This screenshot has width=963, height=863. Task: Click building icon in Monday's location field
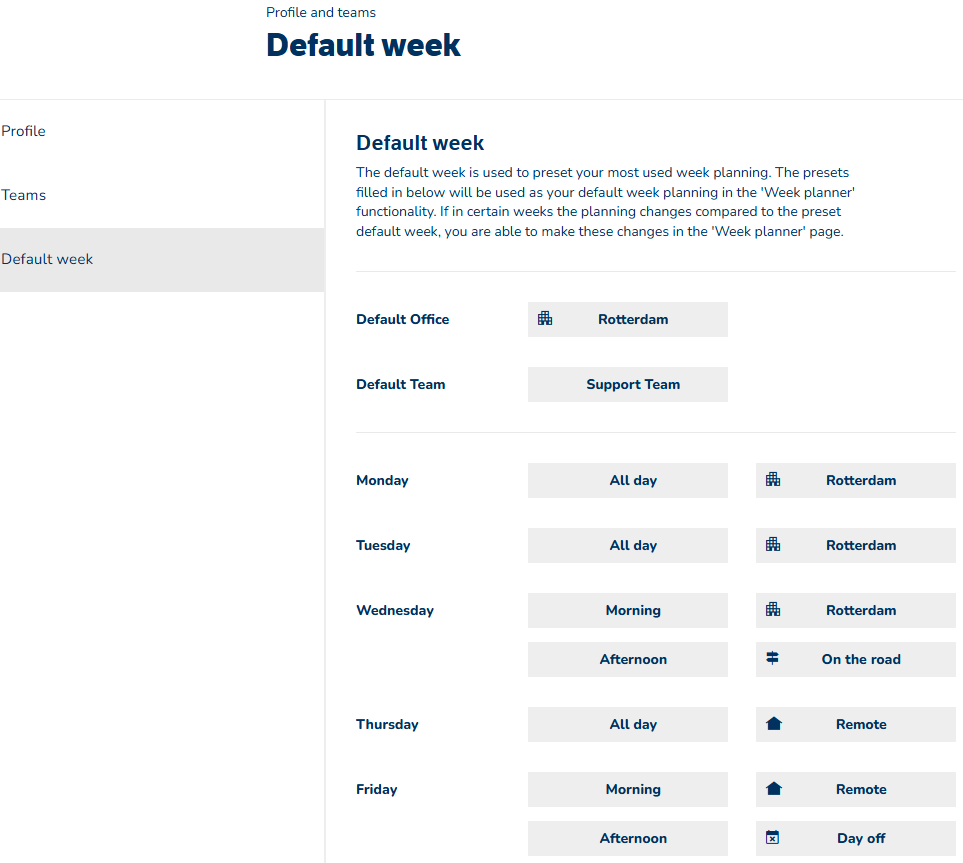773,480
